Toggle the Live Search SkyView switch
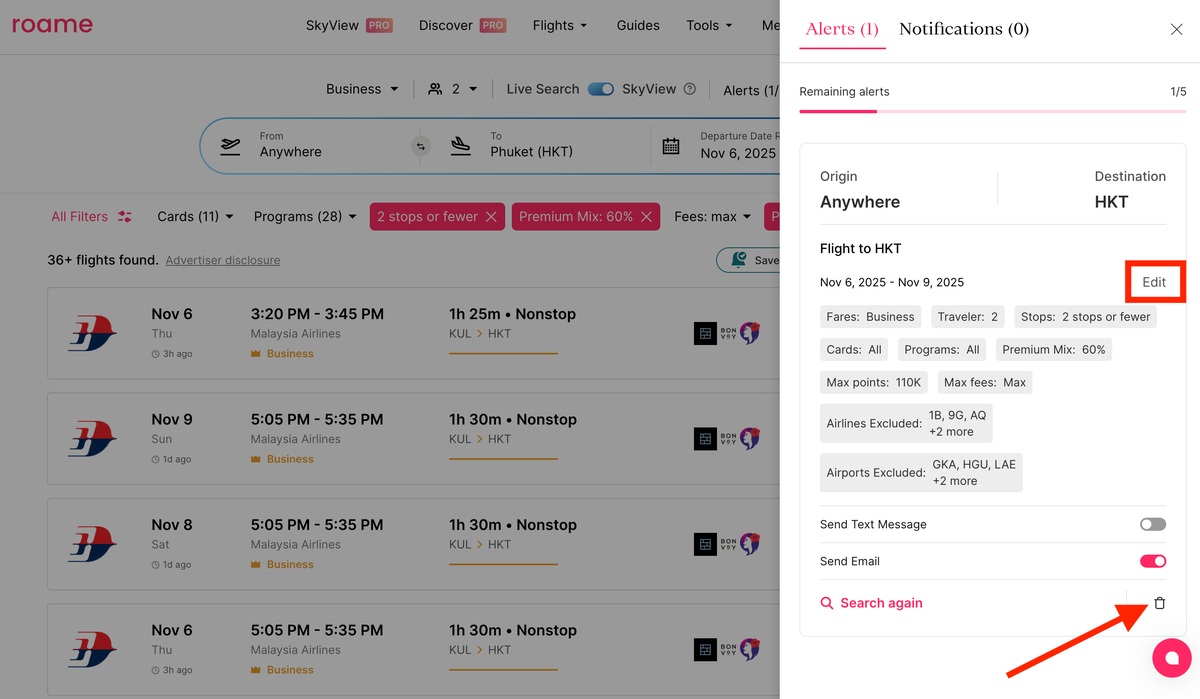Viewport: 1200px width, 699px height. (601, 89)
